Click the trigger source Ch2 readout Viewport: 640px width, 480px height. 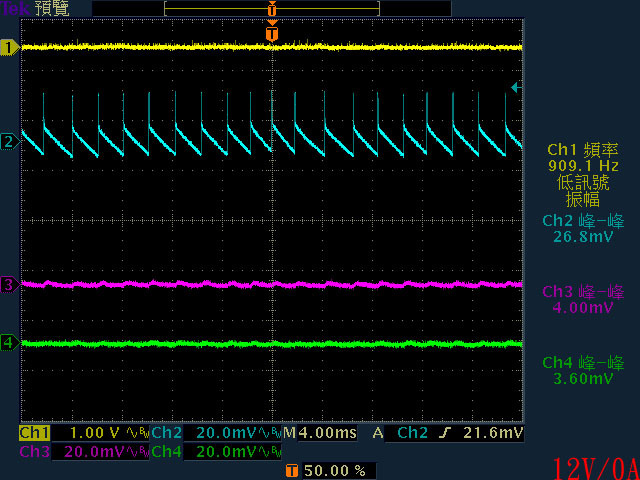pos(412,433)
